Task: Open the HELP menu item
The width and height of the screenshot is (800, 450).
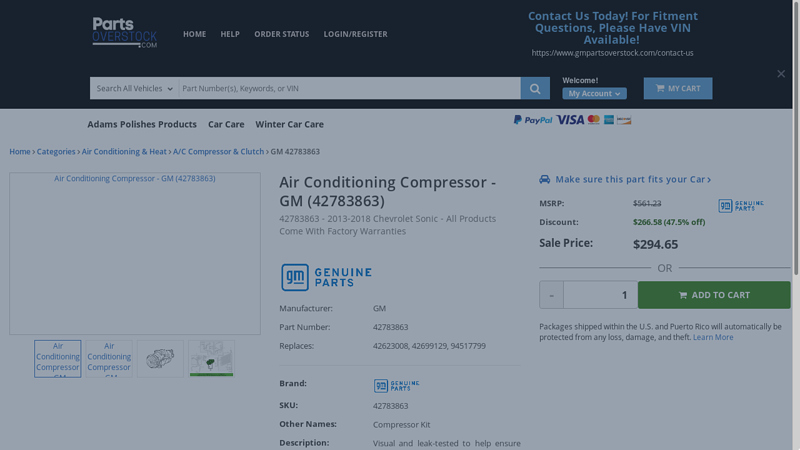Action: click(x=230, y=34)
